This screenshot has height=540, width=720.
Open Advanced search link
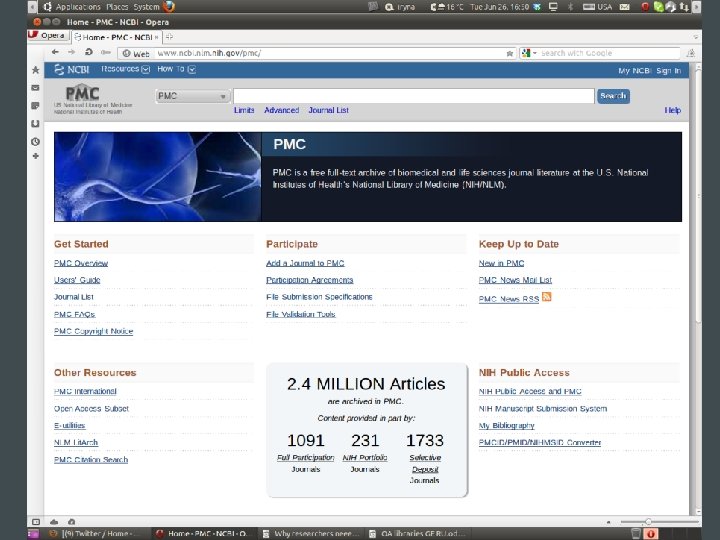(x=281, y=110)
